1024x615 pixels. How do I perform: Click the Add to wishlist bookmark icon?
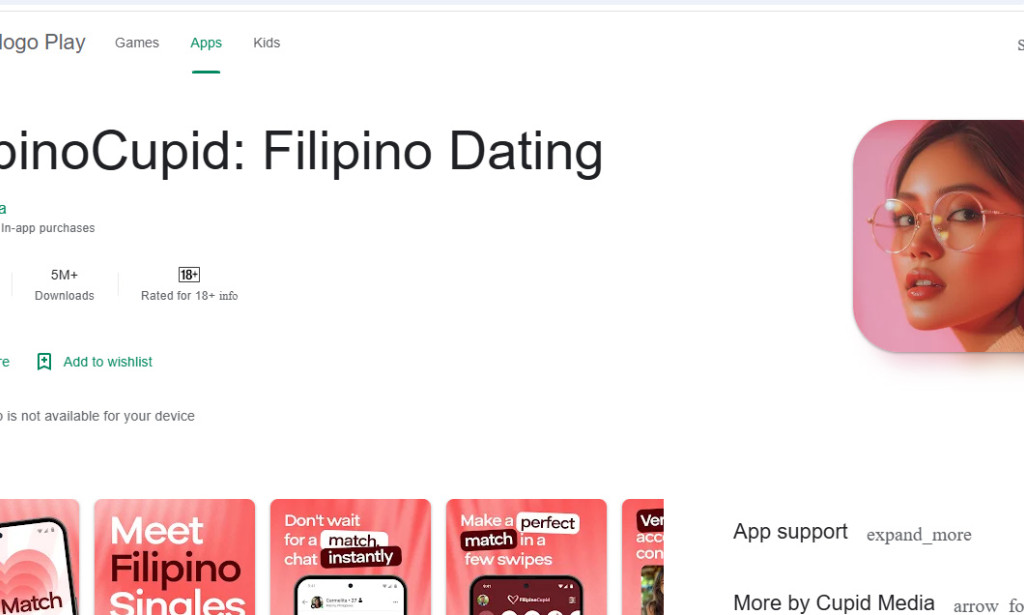(x=44, y=361)
